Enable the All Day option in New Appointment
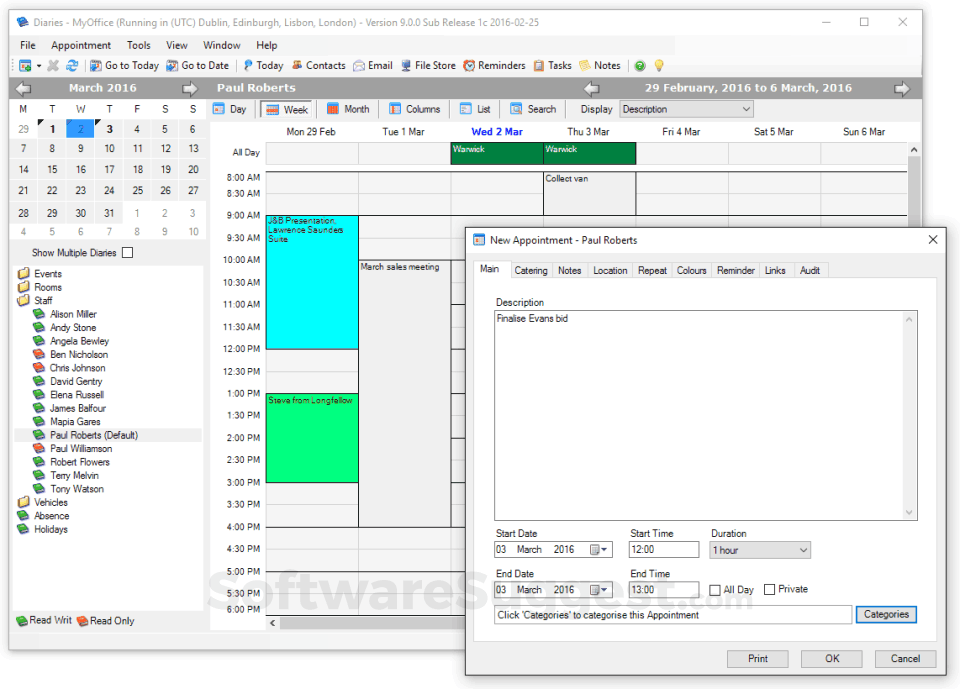Viewport: 960px width, 689px height. pos(715,589)
